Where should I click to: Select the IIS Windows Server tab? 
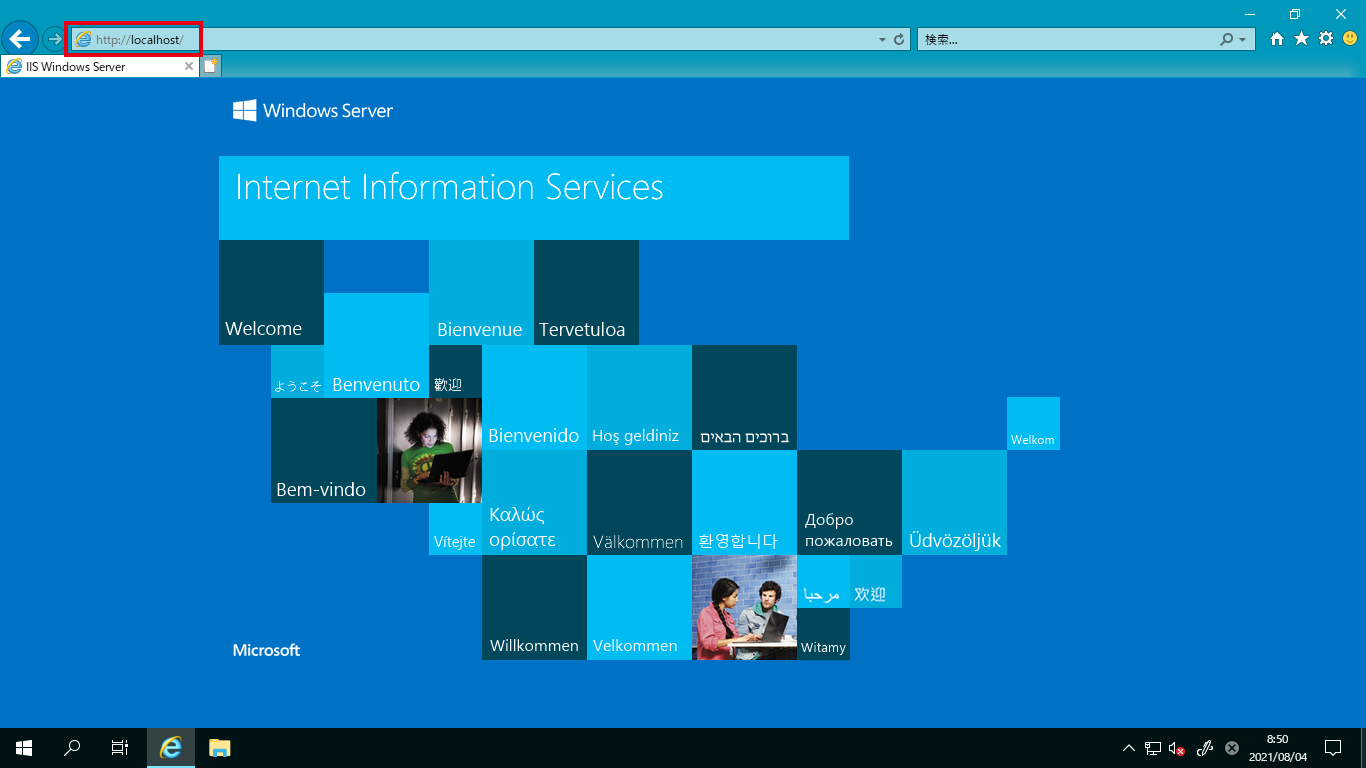coord(100,67)
